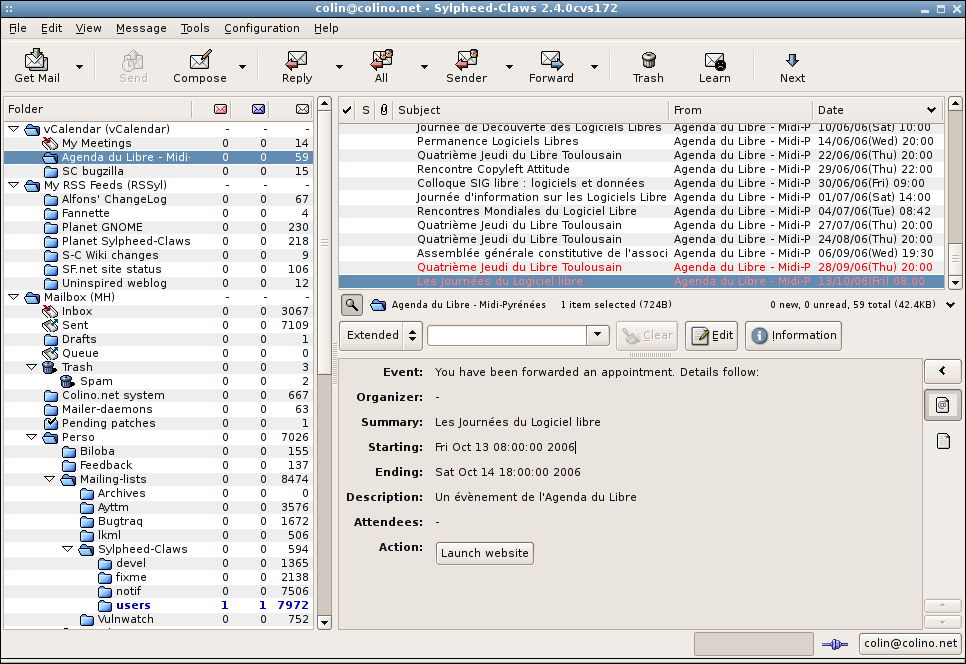Screen dimensions: 966x664
Task: Collapse My RSS Feeds tree
Action: point(13,185)
